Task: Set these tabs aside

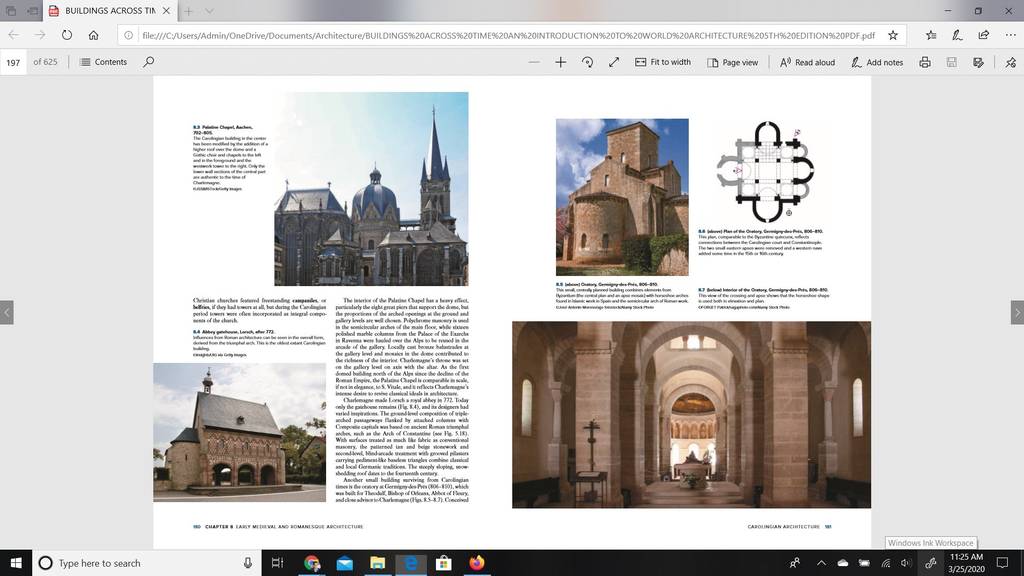Action: click(33, 11)
